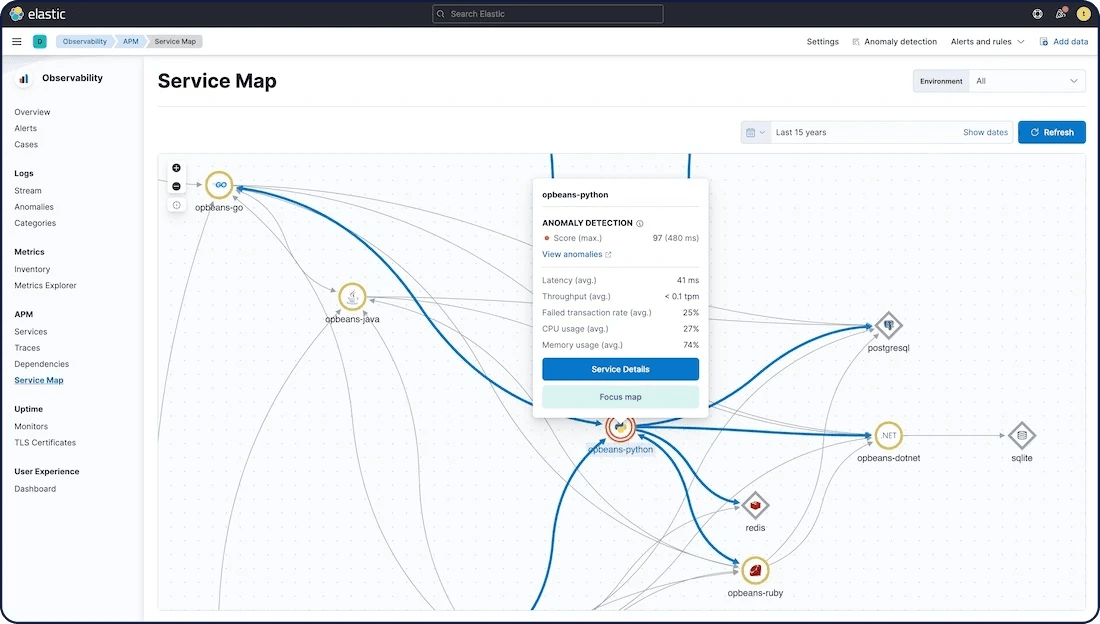The image size is (1100, 624).
Task: Click the postgresql database node
Action: click(x=888, y=325)
